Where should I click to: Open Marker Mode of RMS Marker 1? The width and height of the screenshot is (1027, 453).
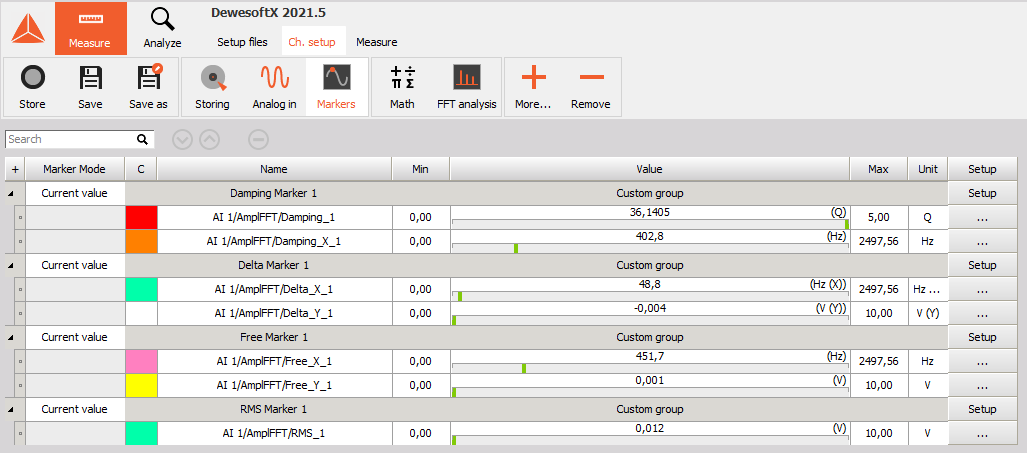click(74, 409)
